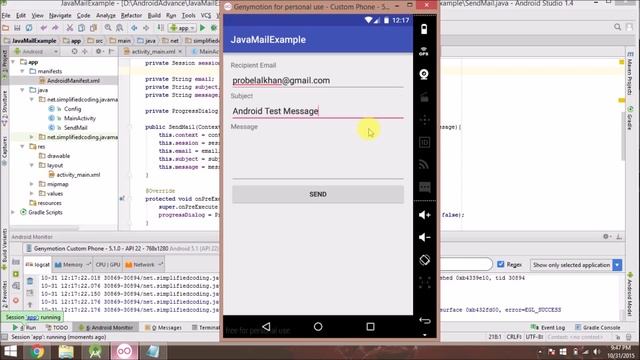Open Chrome from the Windows taskbar
This screenshot has width=640, height=360.
click(37, 351)
